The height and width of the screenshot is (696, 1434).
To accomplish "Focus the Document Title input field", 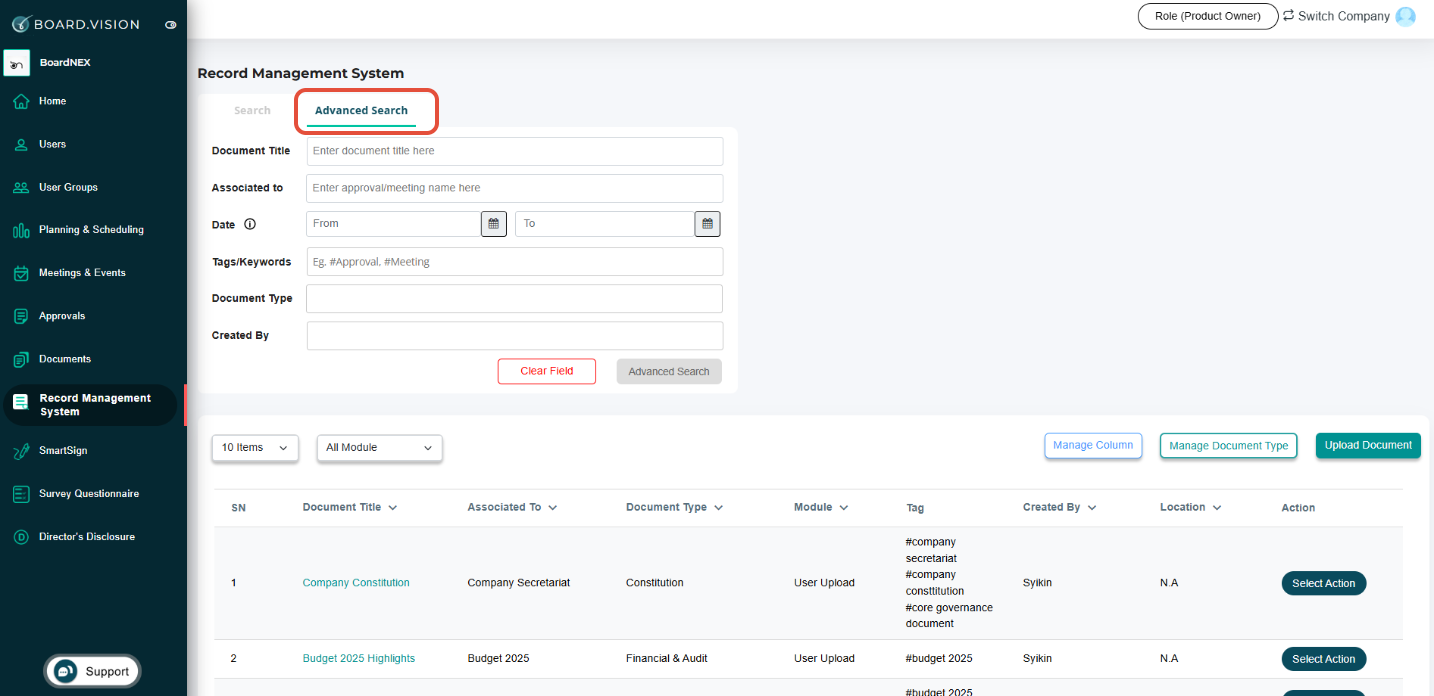I will point(515,151).
